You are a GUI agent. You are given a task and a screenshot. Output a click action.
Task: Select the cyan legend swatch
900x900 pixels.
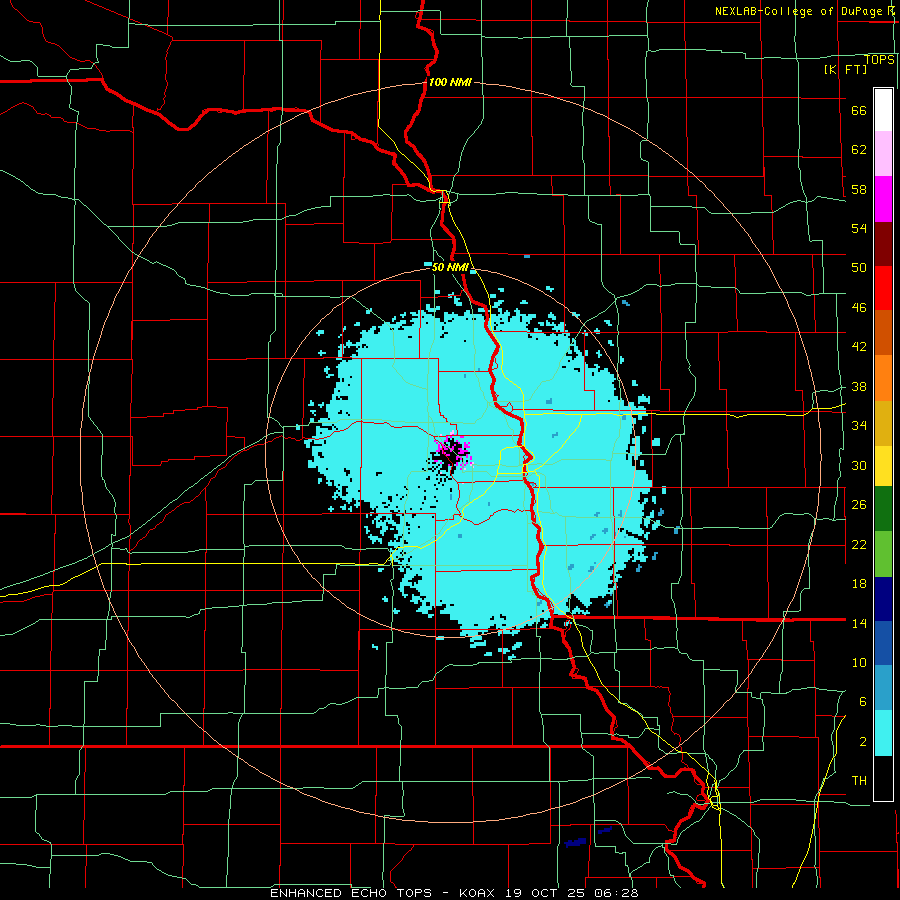click(883, 733)
